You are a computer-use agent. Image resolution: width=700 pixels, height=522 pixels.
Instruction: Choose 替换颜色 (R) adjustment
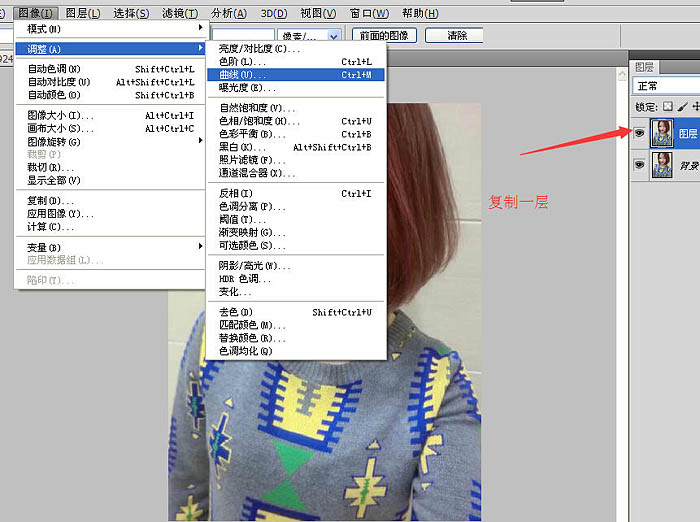click(x=296, y=338)
